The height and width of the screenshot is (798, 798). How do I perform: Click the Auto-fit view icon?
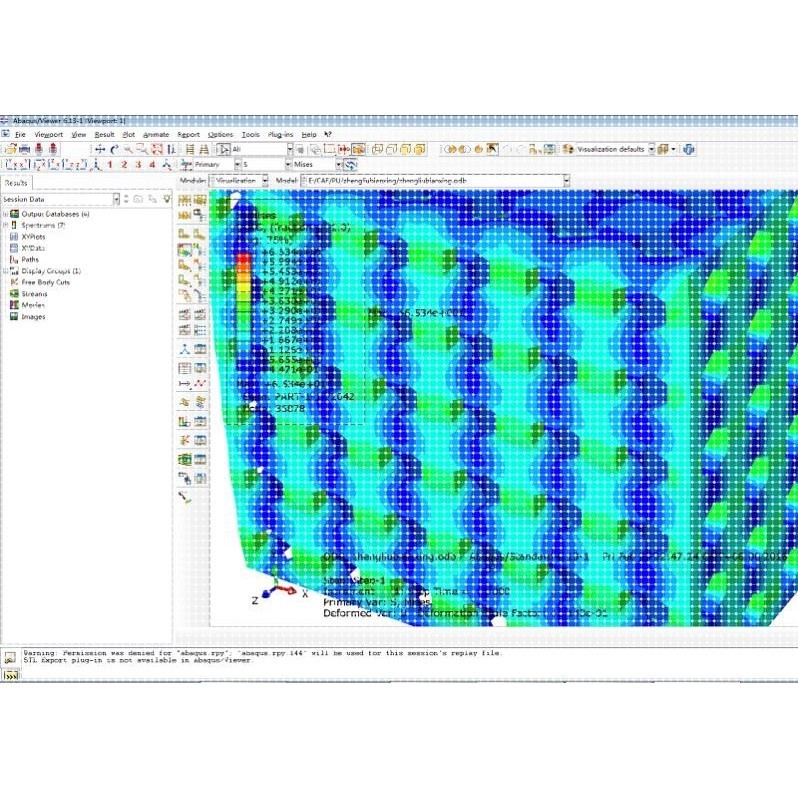157,149
